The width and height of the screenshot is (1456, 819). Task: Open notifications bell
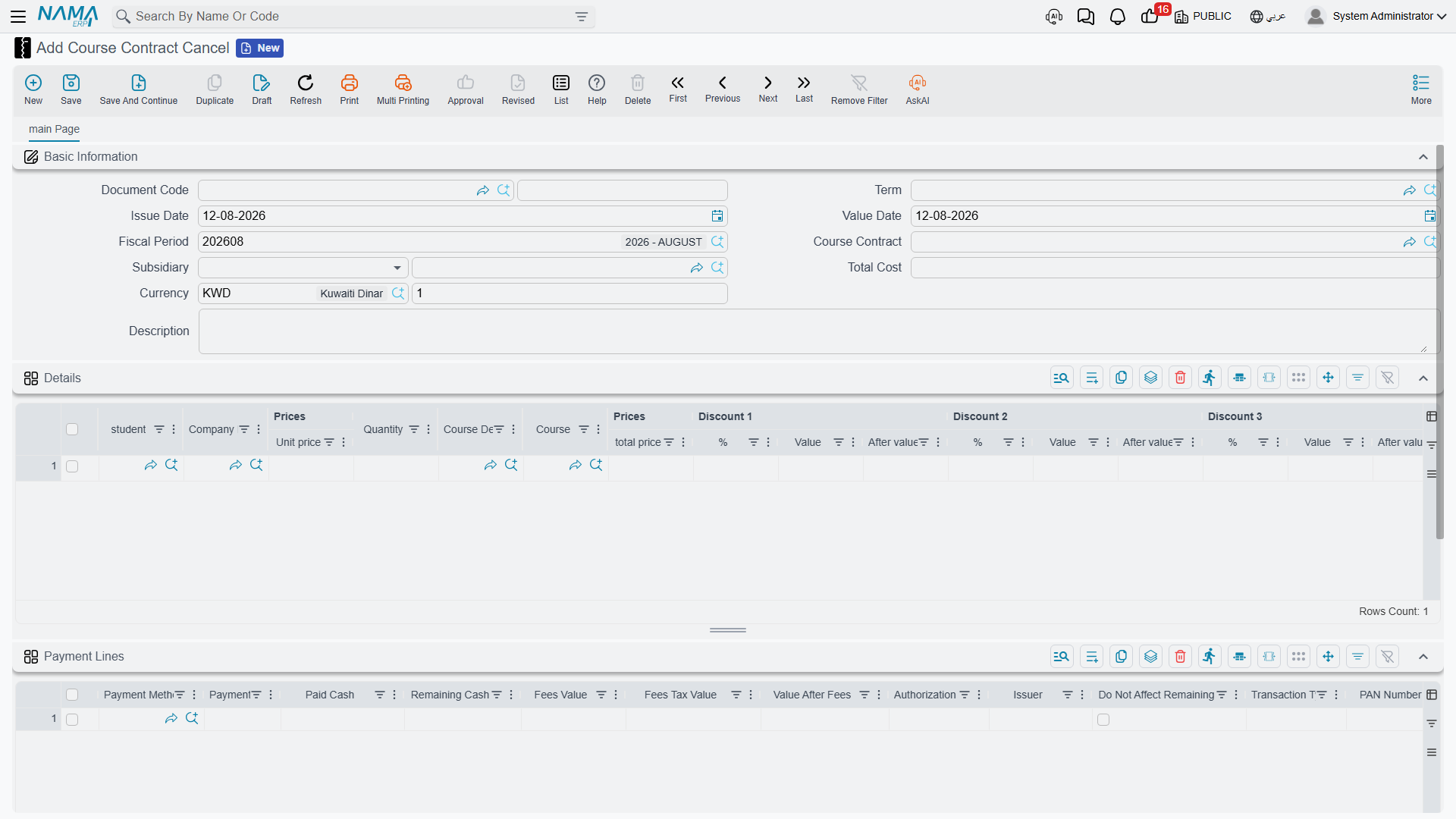1118,16
